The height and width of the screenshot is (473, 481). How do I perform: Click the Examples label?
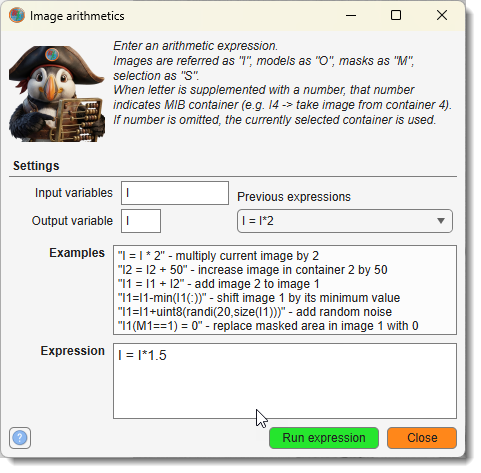tap(77, 253)
